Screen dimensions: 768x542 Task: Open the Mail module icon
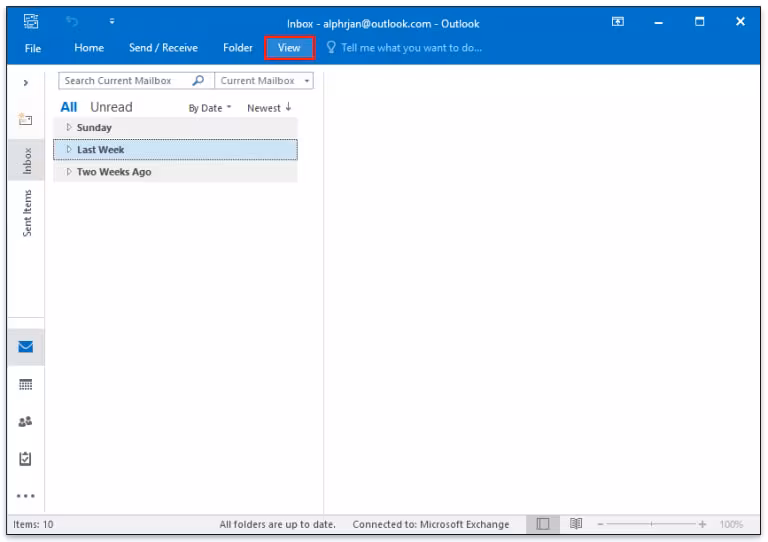coord(25,347)
